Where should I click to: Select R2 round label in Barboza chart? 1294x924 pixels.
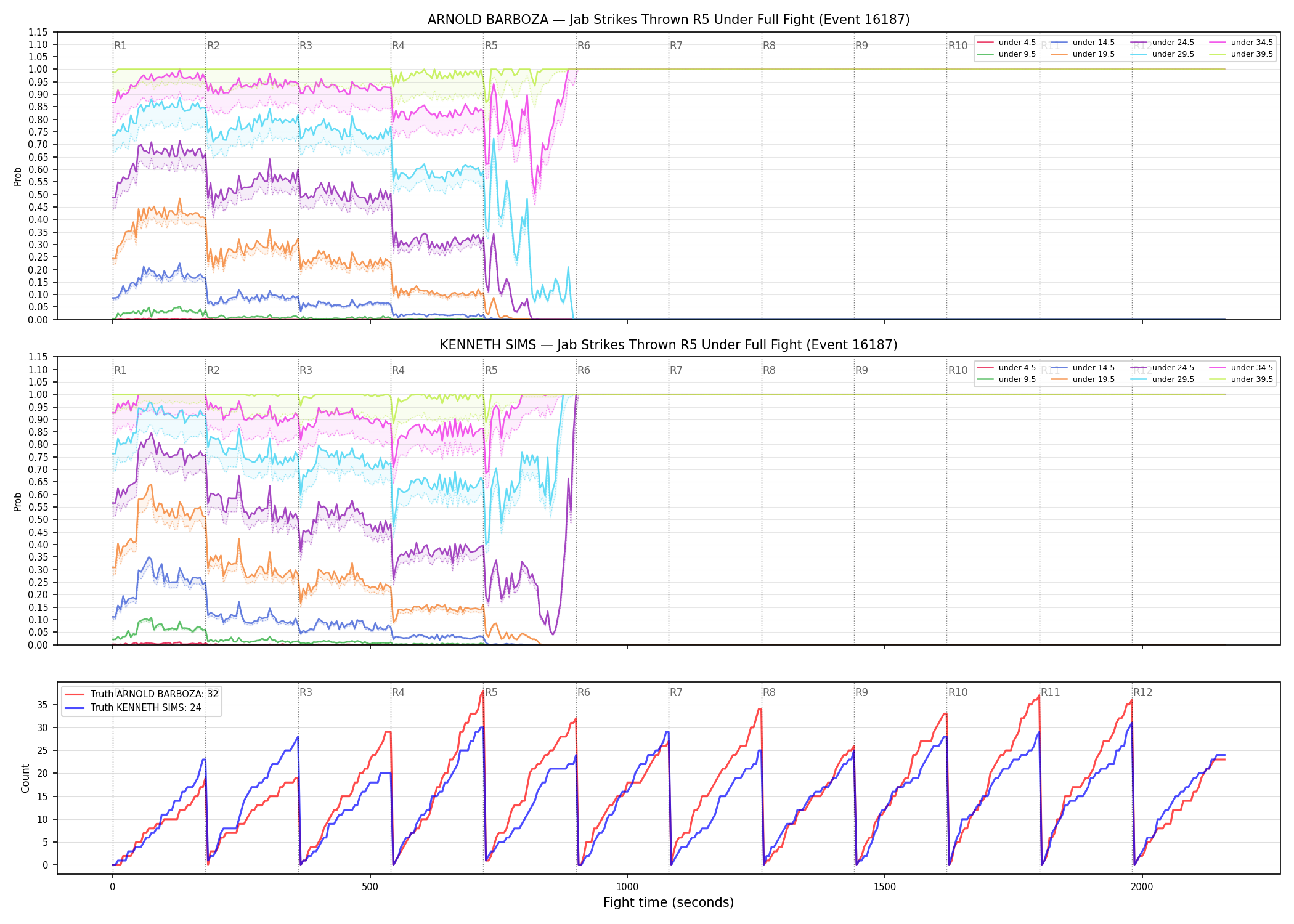213,46
